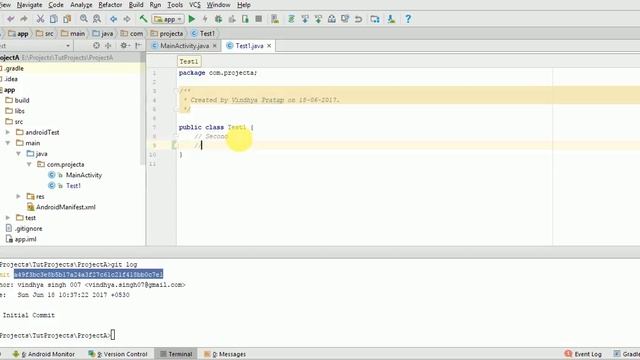Image resolution: width=640 pixels, height=360 pixels.
Task: Click the Undo arrow in toolbar
Action: (x=11, y=19)
